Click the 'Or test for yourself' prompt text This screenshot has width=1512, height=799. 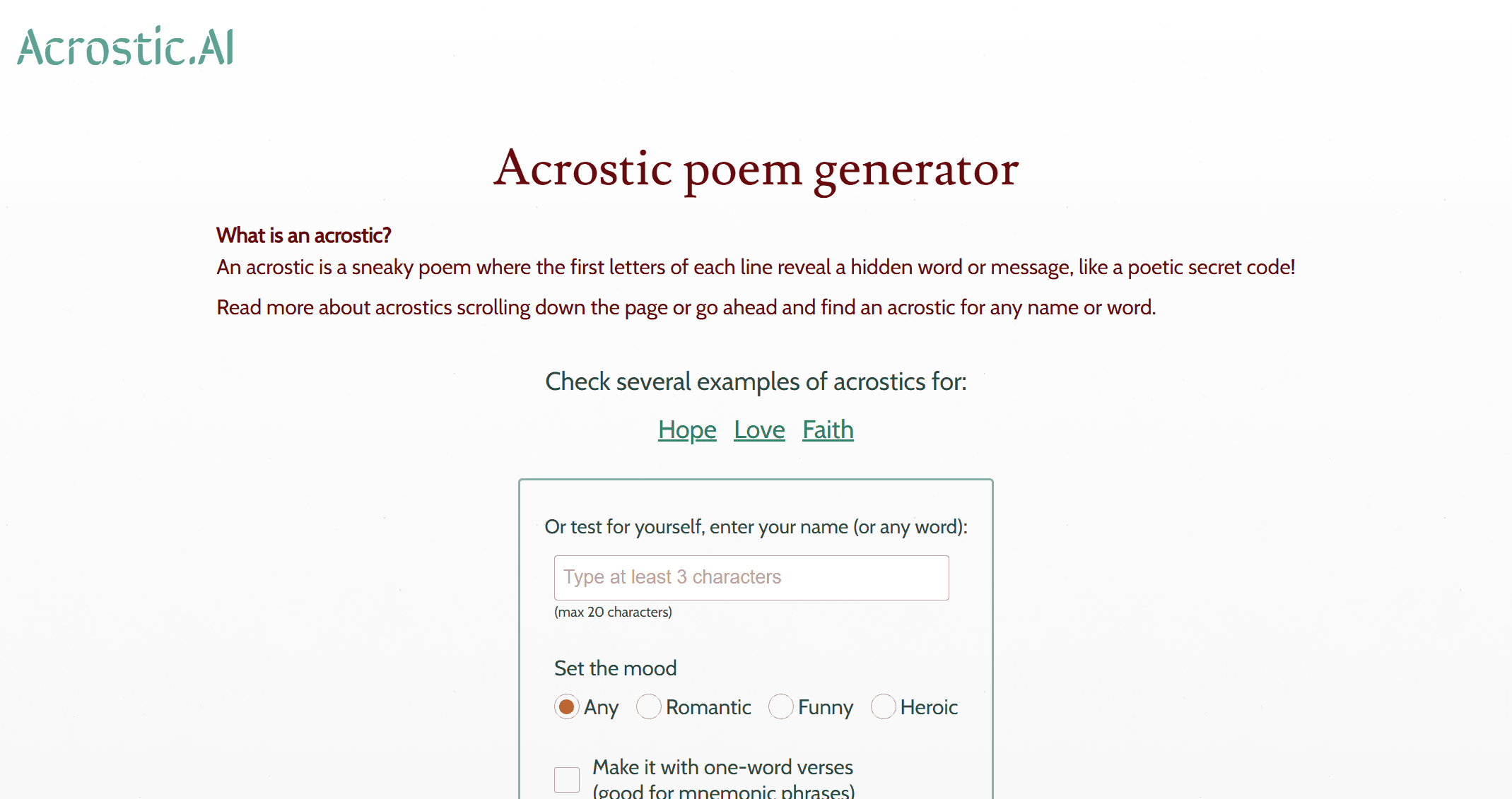pos(756,527)
